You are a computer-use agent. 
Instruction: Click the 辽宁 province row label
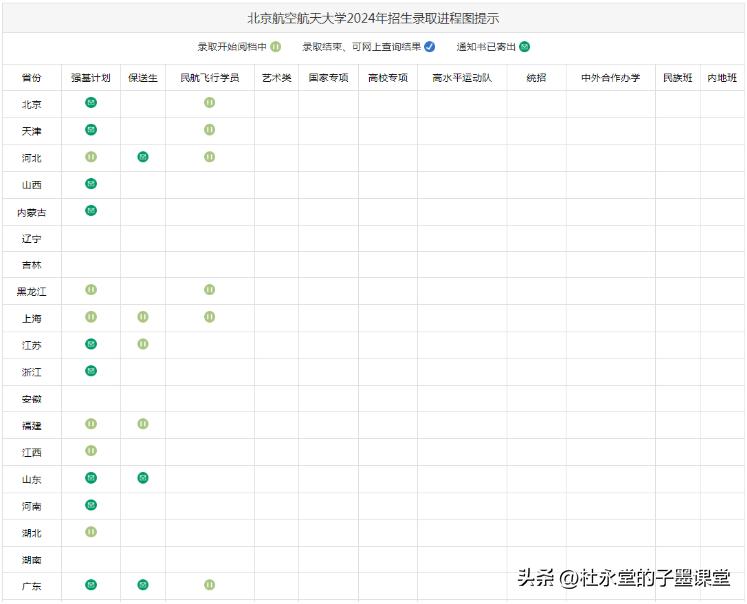click(32, 239)
